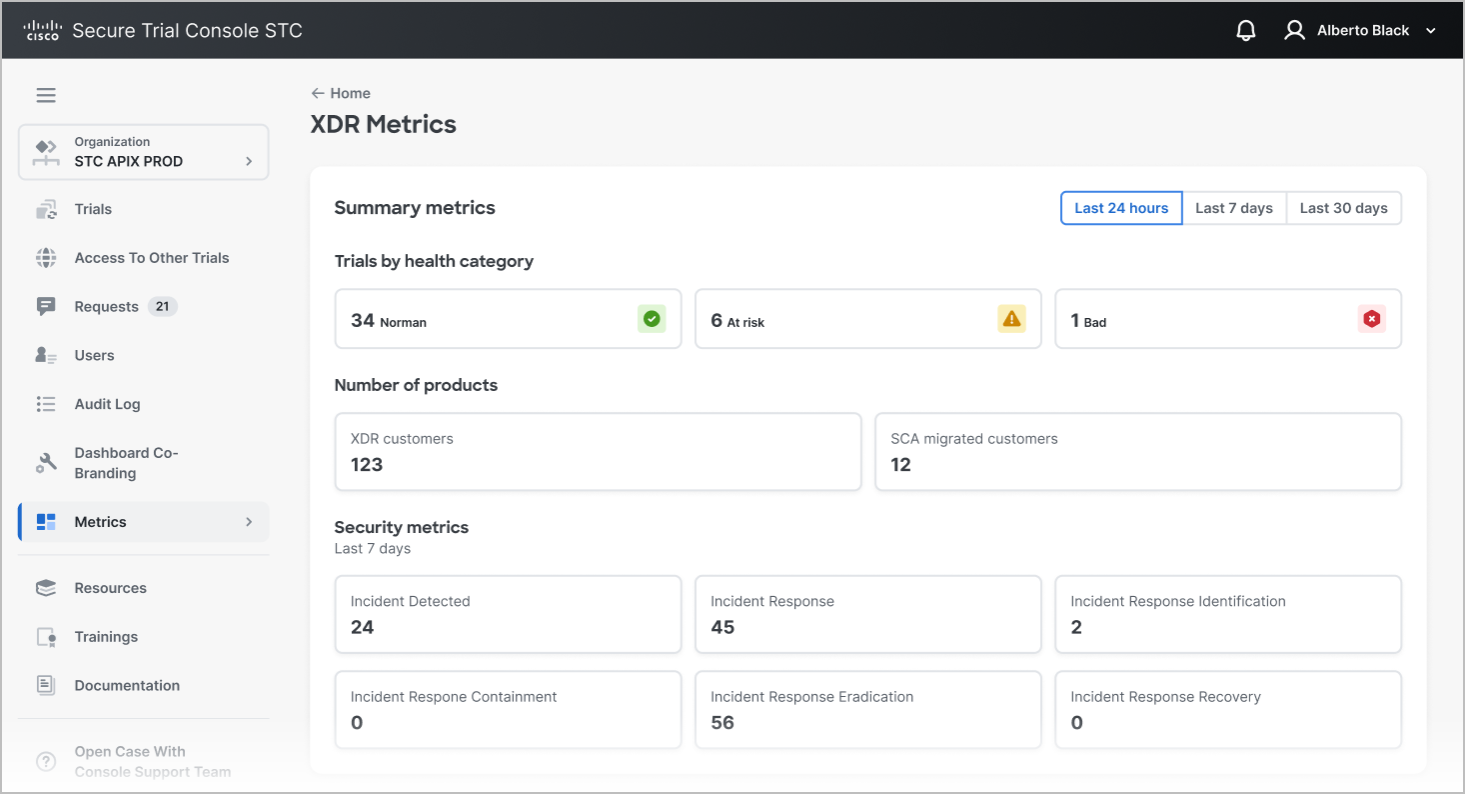Open the notifications bell
The image size is (1465, 794).
pos(1246,30)
